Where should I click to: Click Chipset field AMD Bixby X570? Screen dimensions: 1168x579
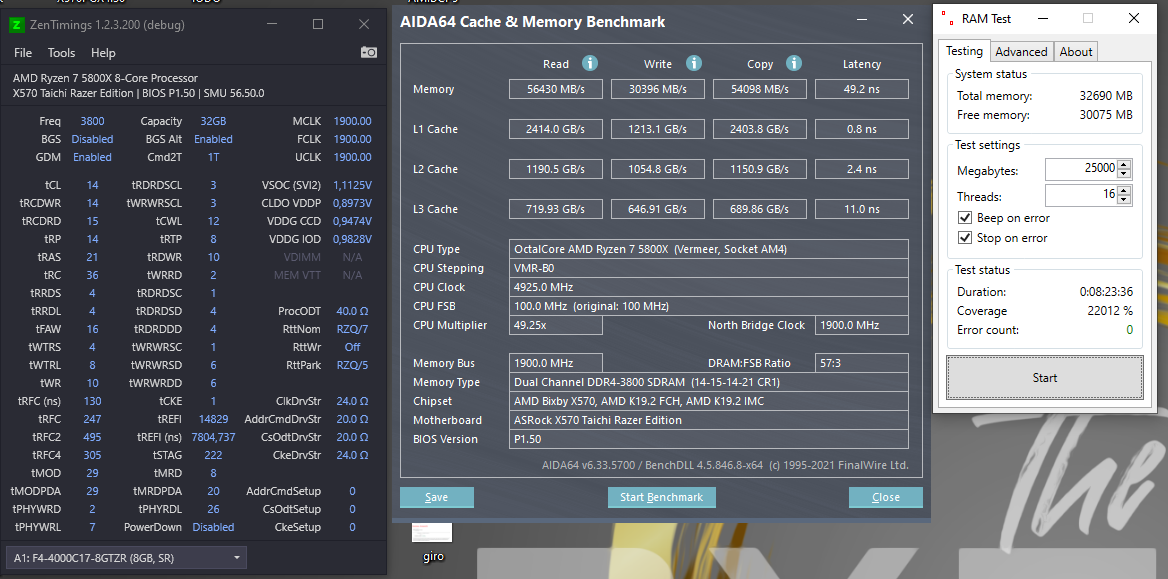click(x=709, y=401)
